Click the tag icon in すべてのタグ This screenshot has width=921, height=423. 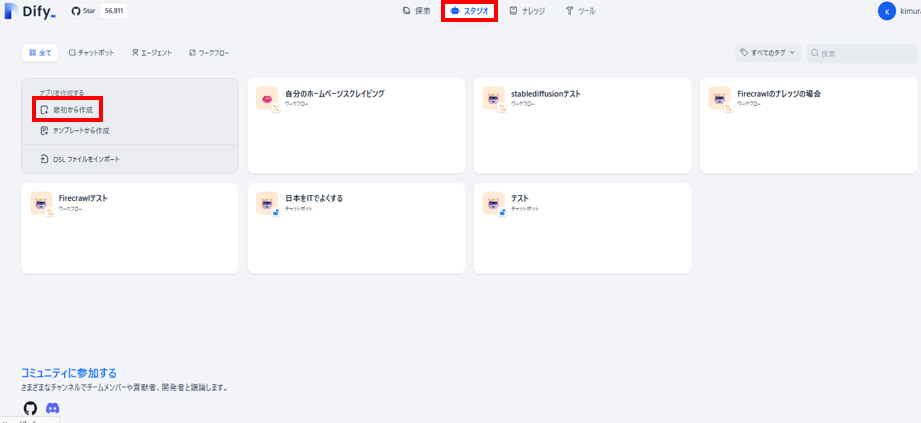[x=744, y=53]
